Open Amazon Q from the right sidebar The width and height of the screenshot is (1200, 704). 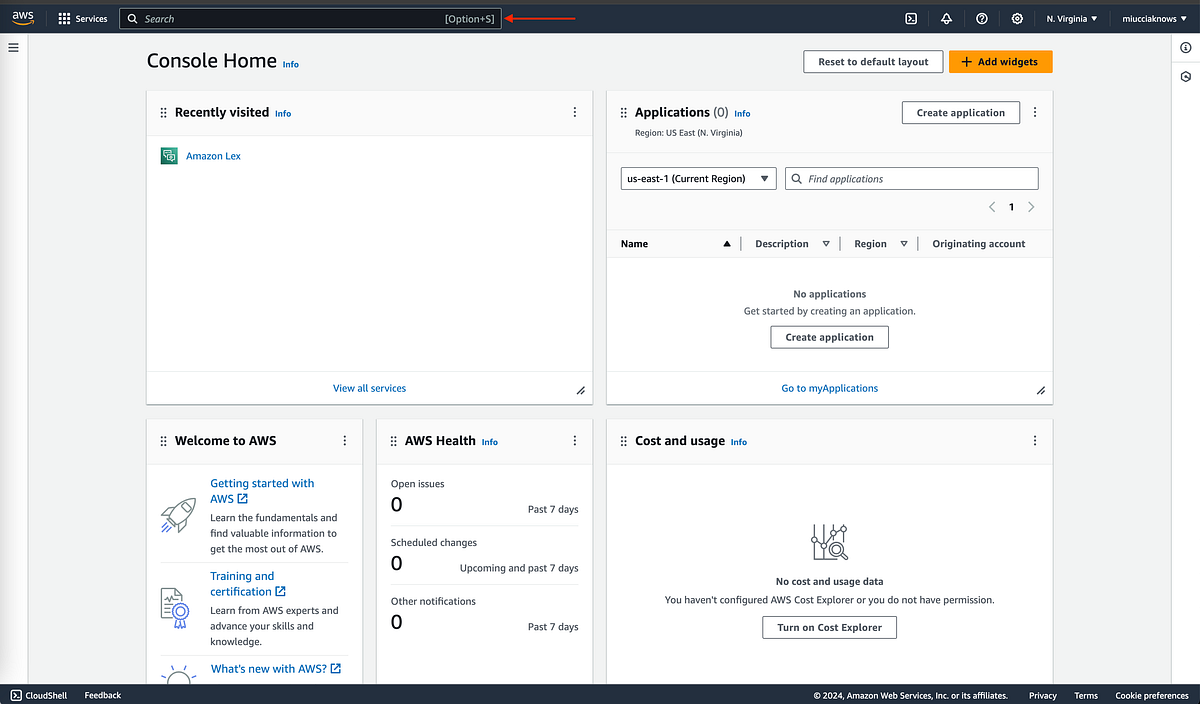[x=1185, y=76]
